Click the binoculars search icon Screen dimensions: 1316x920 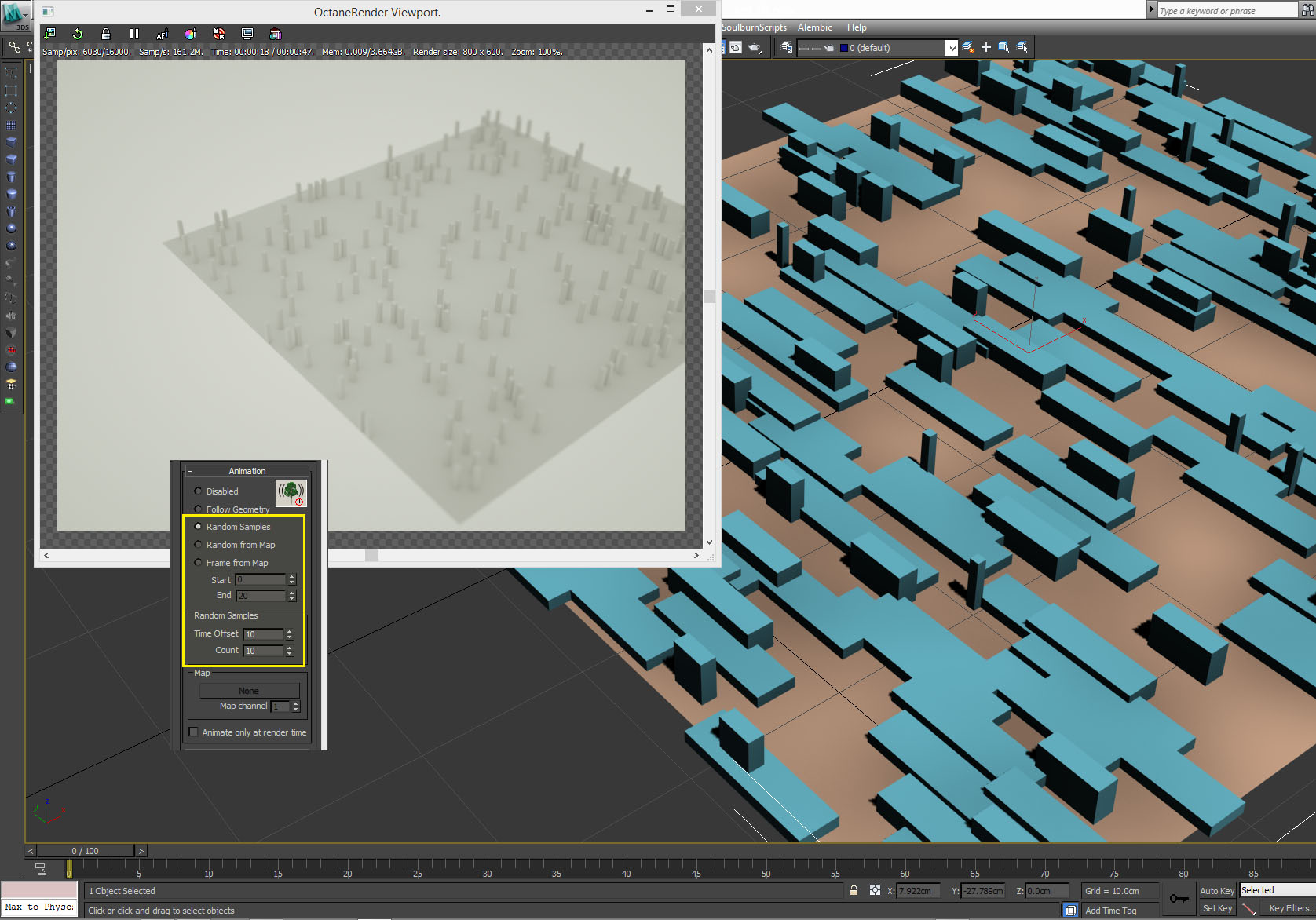point(1307,10)
